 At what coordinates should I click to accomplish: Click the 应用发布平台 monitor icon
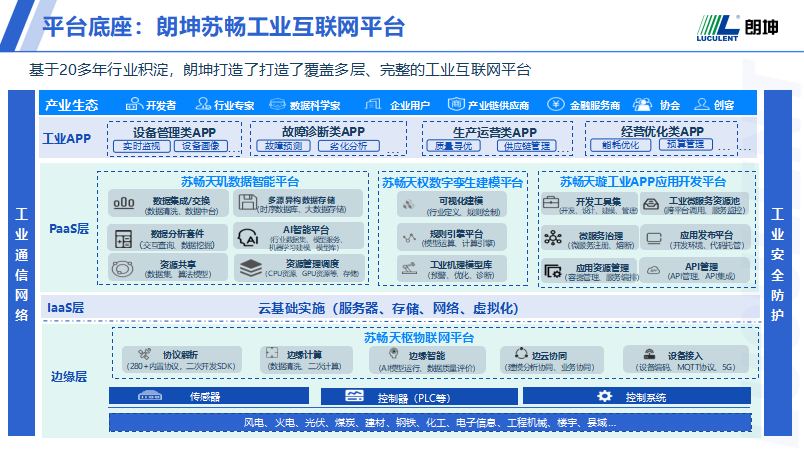(654, 238)
